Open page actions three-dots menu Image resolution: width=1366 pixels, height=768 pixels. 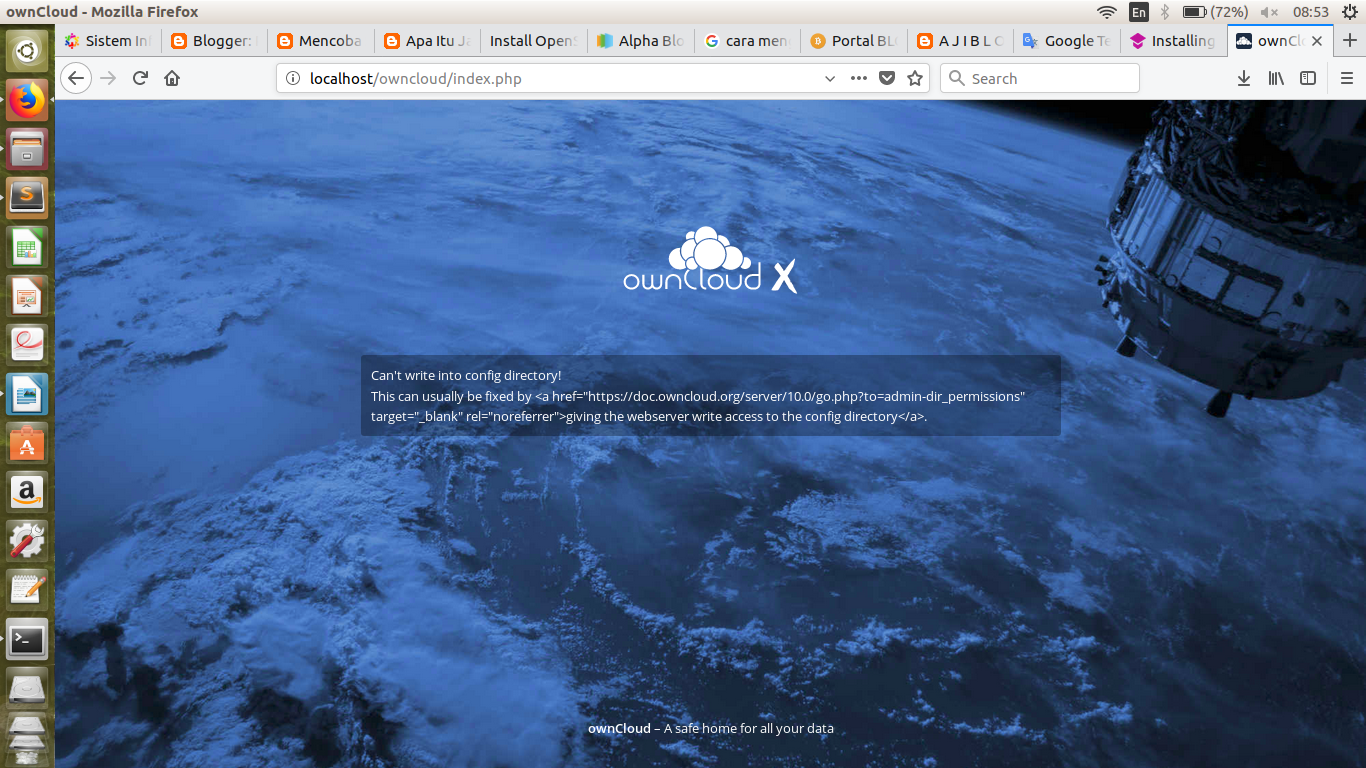[x=859, y=78]
